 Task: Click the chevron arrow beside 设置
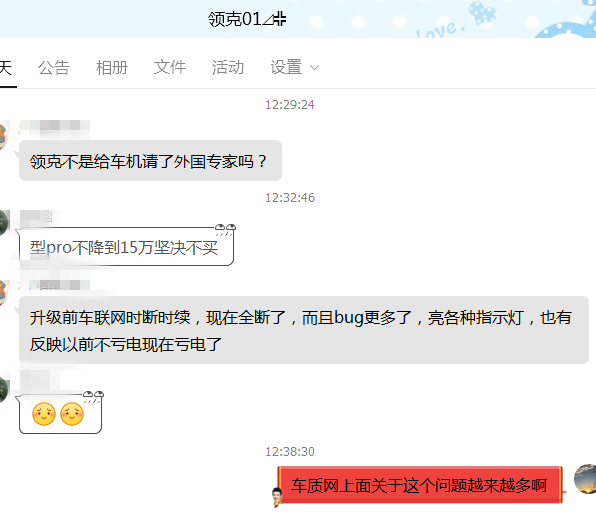click(x=314, y=68)
